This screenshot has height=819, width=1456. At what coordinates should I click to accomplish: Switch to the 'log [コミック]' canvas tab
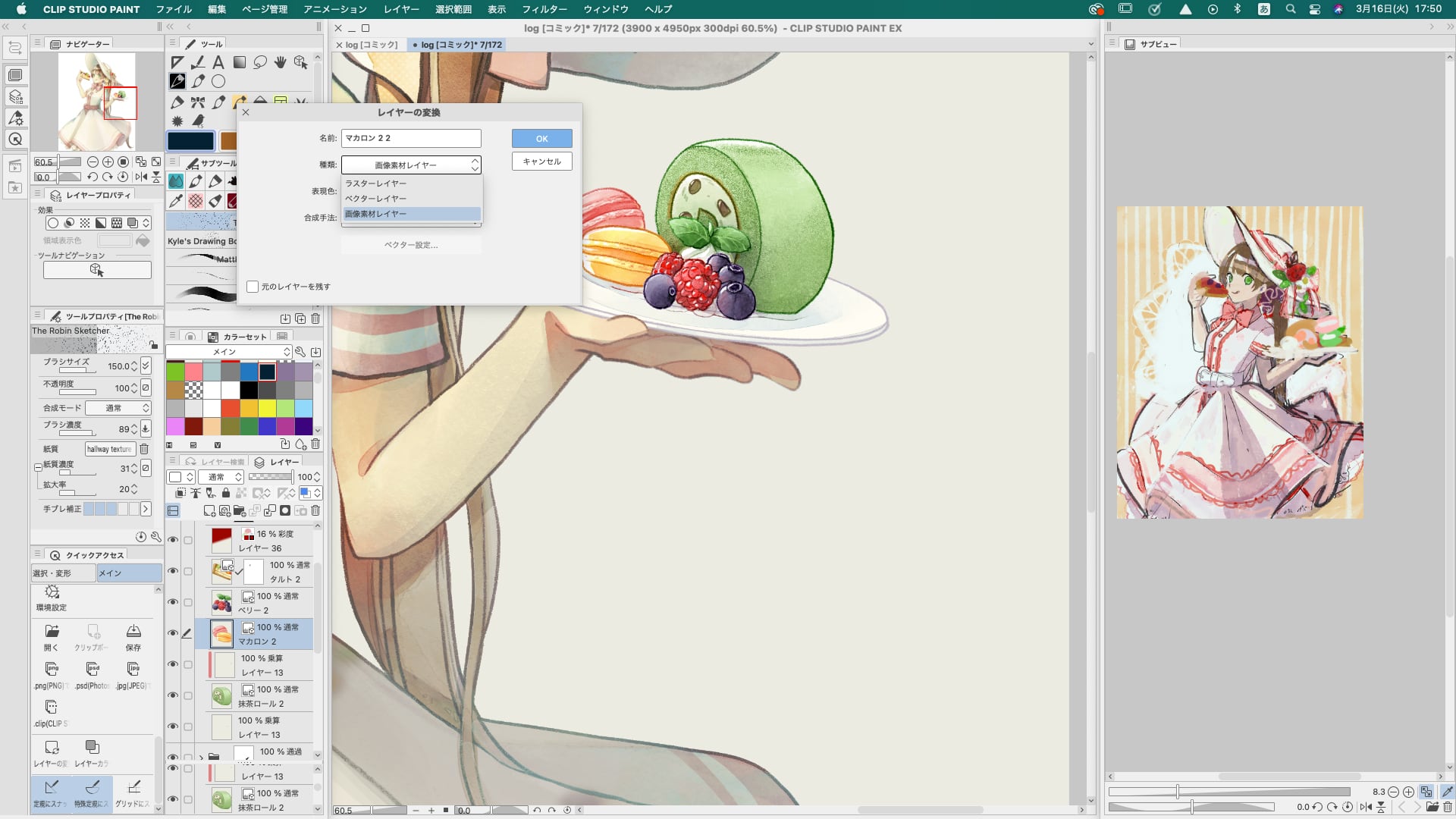pyautogui.click(x=372, y=45)
